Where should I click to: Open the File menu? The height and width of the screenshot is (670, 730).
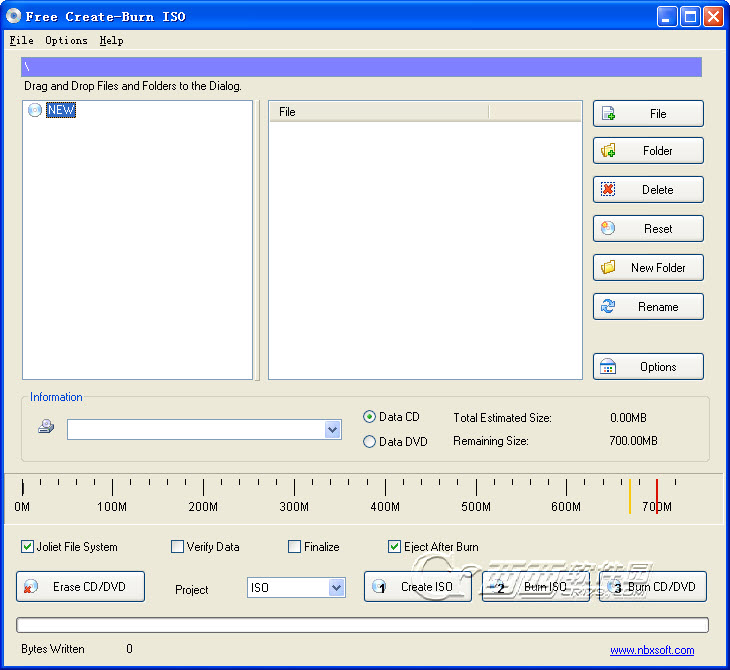coord(21,41)
